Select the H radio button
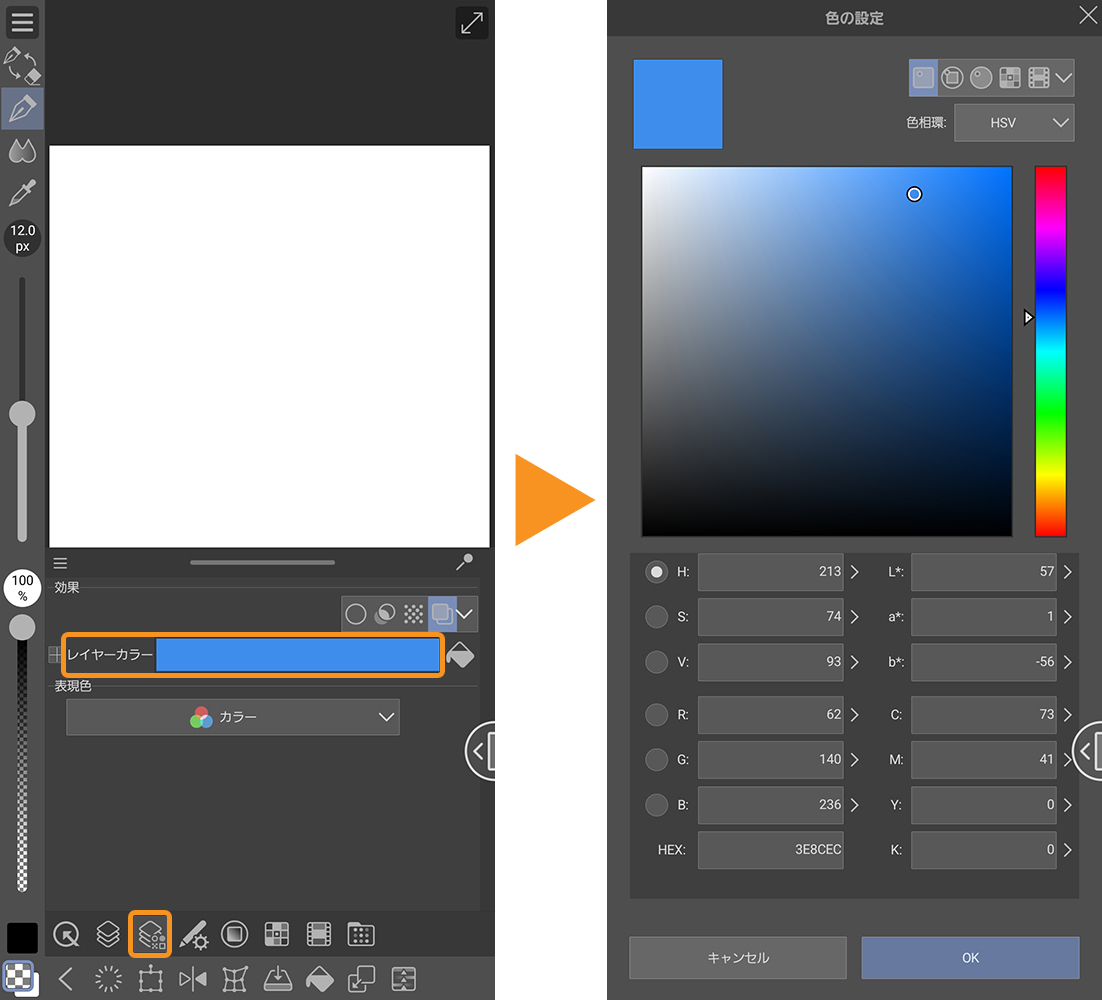 [656, 572]
